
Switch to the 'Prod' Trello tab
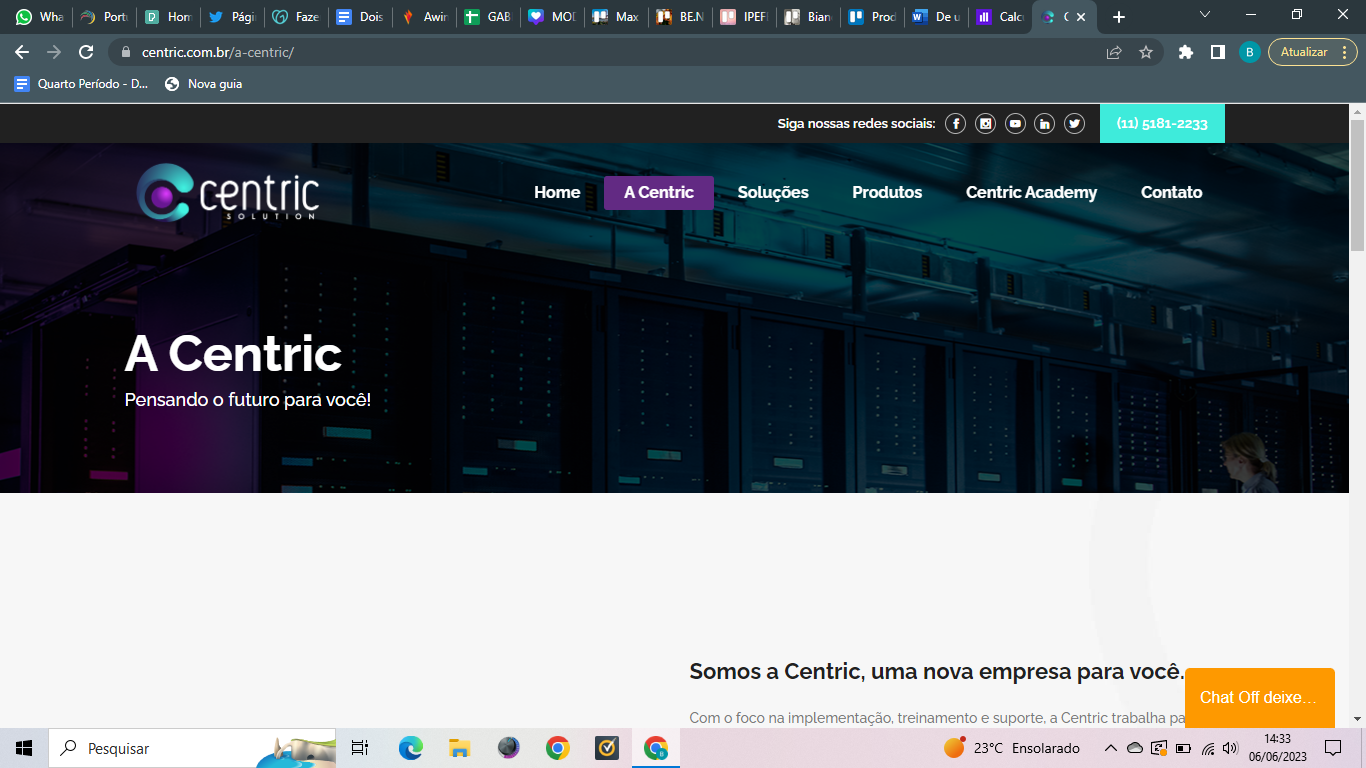click(x=872, y=17)
